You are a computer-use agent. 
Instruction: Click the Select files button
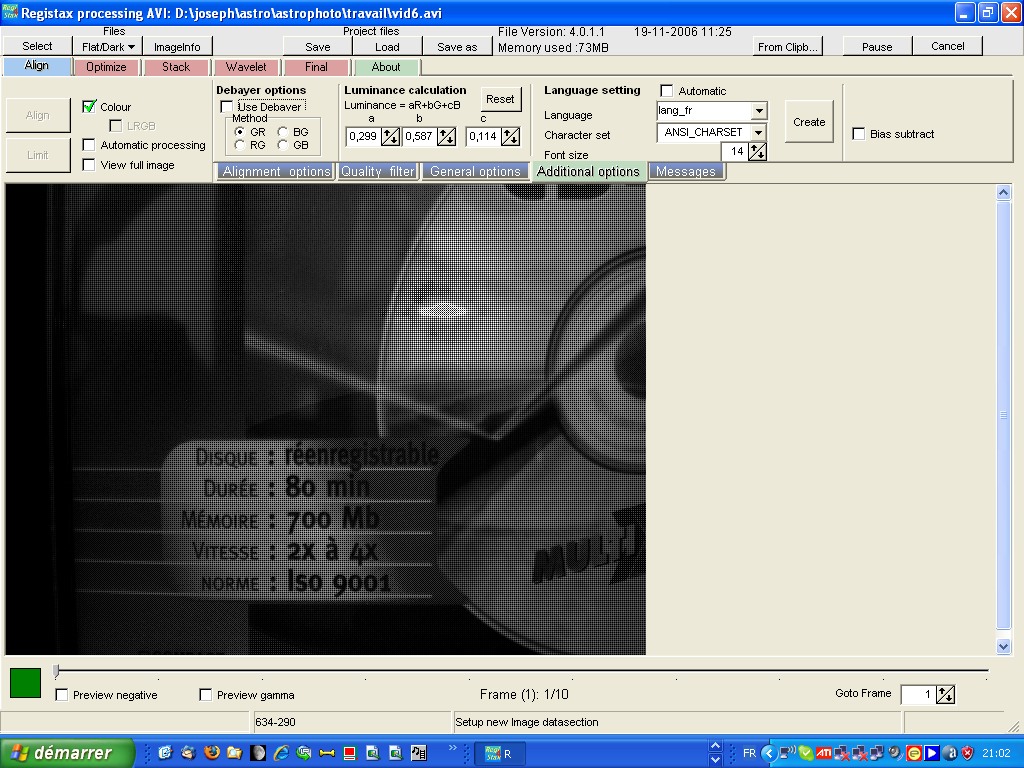coord(37,46)
